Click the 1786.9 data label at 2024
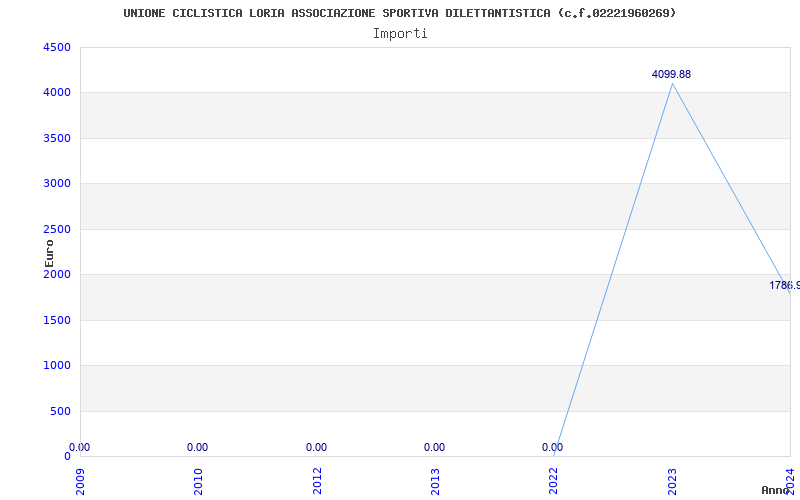 (785, 285)
